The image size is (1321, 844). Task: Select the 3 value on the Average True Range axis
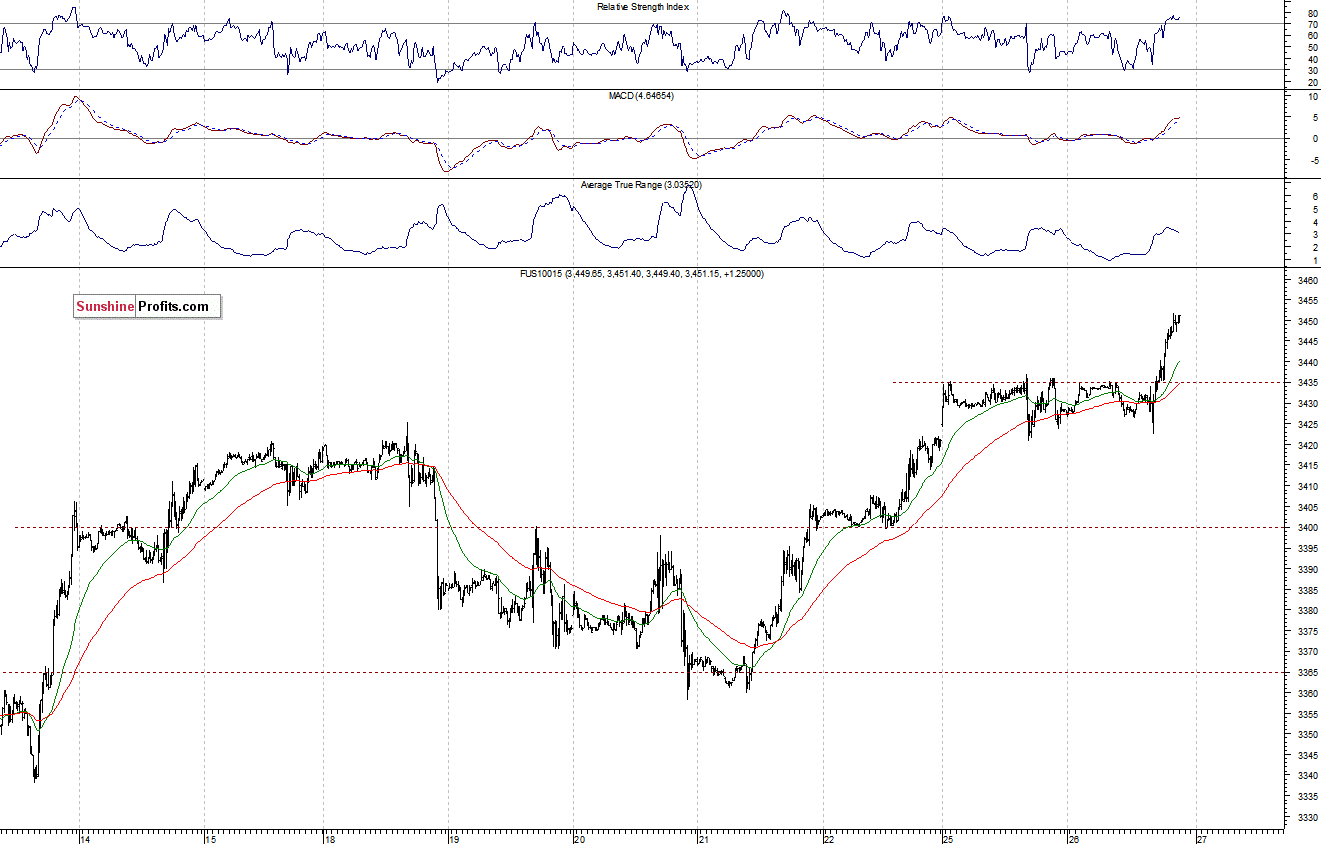[1314, 235]
